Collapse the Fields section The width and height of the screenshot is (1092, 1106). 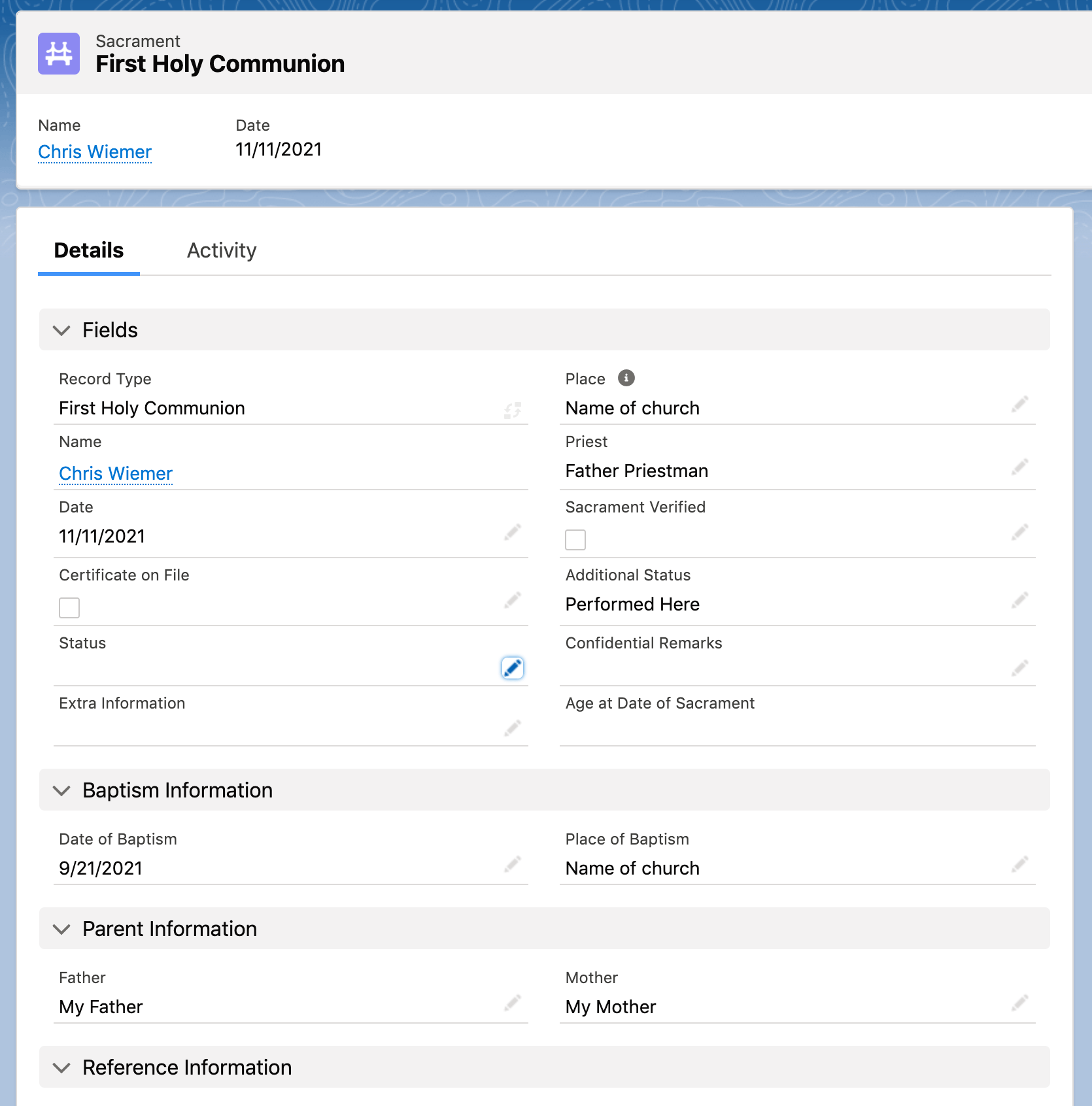61,330
